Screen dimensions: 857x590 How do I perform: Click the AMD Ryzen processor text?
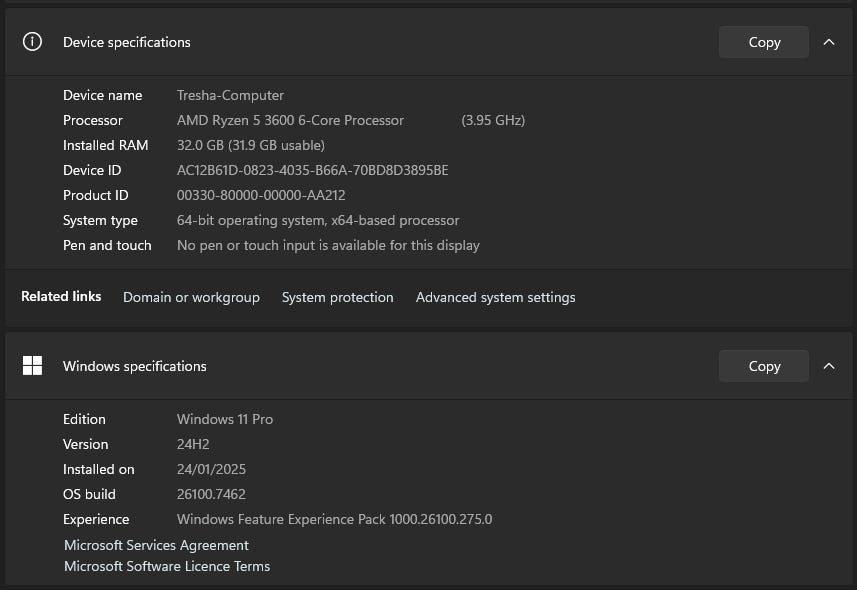click(x=290, y=120)
